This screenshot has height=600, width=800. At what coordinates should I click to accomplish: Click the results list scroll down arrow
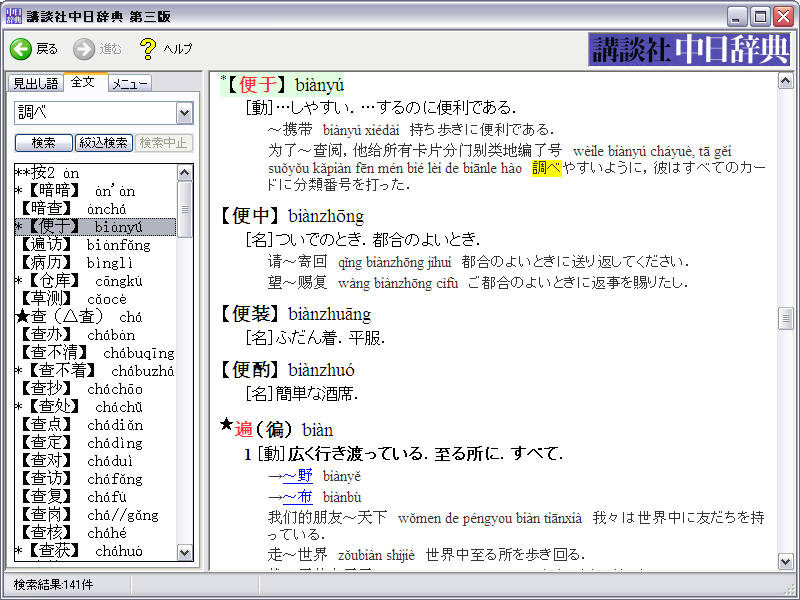[185, 553]
